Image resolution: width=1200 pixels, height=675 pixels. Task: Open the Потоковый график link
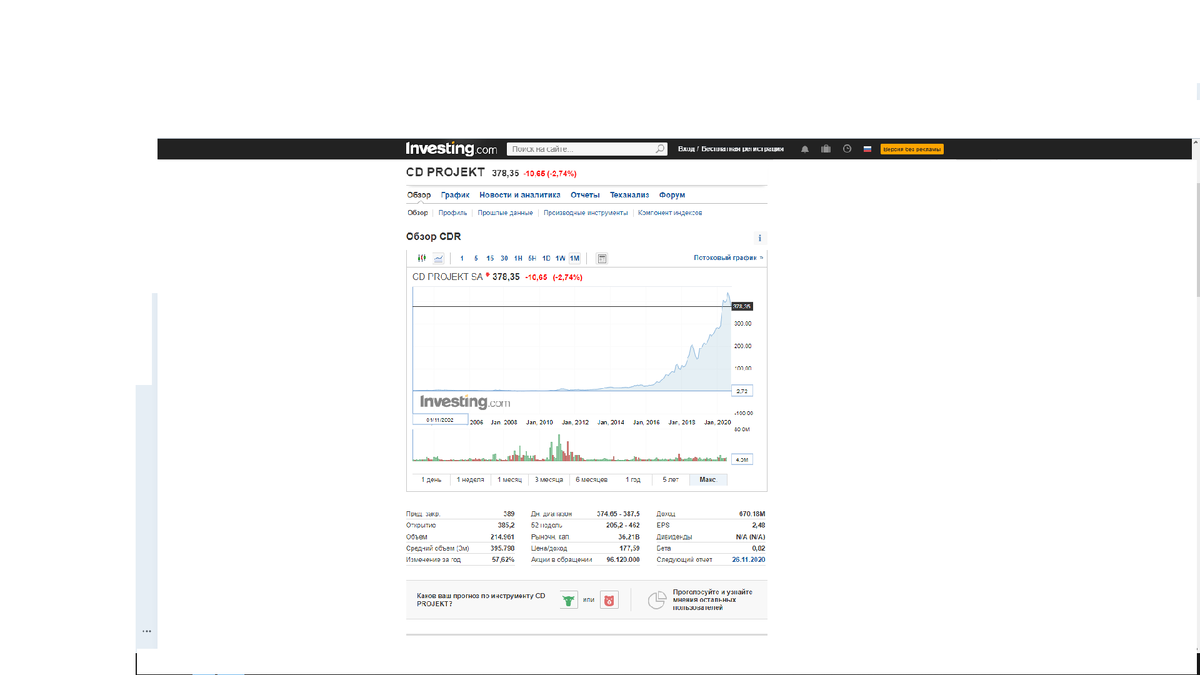(x=728, y=258)
